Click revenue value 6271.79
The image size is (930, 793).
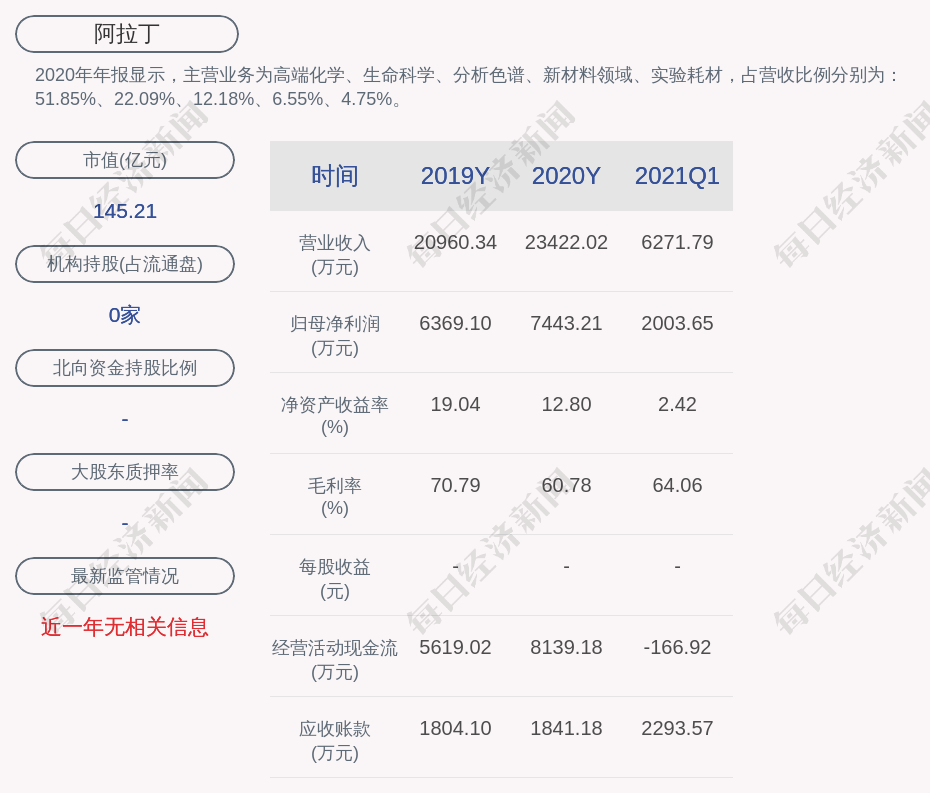[x=677, y=243]
